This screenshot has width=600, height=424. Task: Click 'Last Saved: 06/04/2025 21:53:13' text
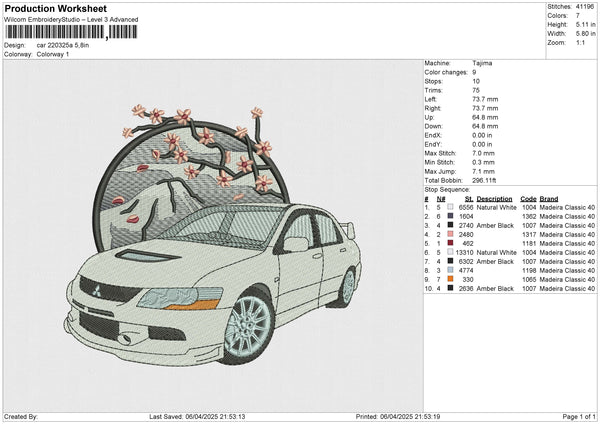click(x=197, y=416)
